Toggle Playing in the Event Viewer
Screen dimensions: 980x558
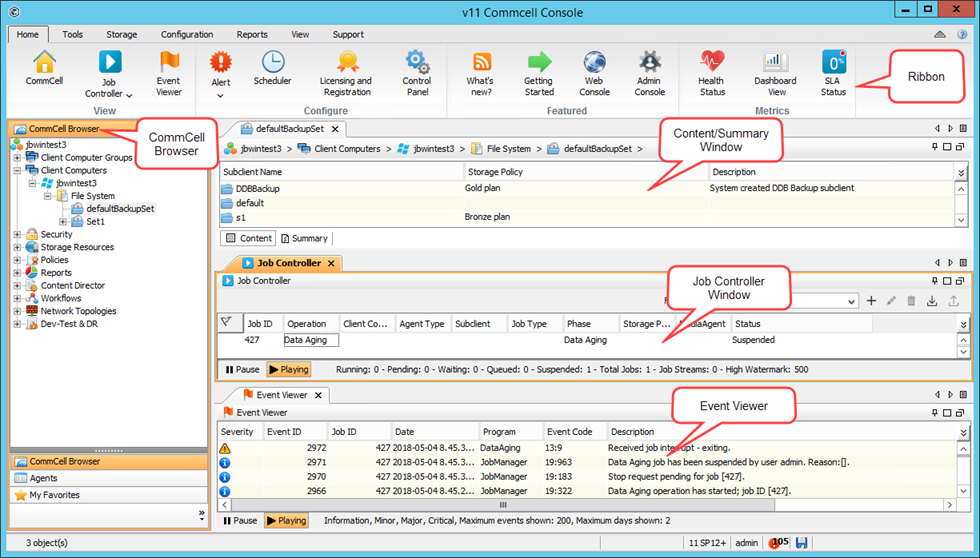tap(286, 521)
